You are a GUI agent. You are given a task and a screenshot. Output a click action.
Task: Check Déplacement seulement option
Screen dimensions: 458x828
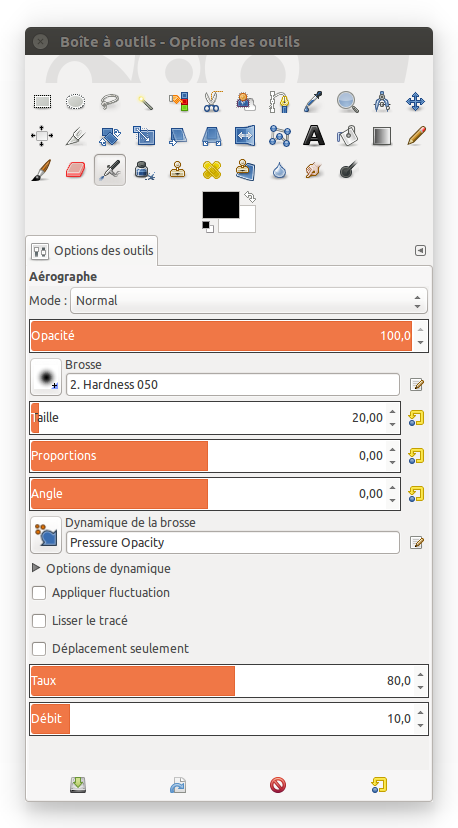[39, 648]
